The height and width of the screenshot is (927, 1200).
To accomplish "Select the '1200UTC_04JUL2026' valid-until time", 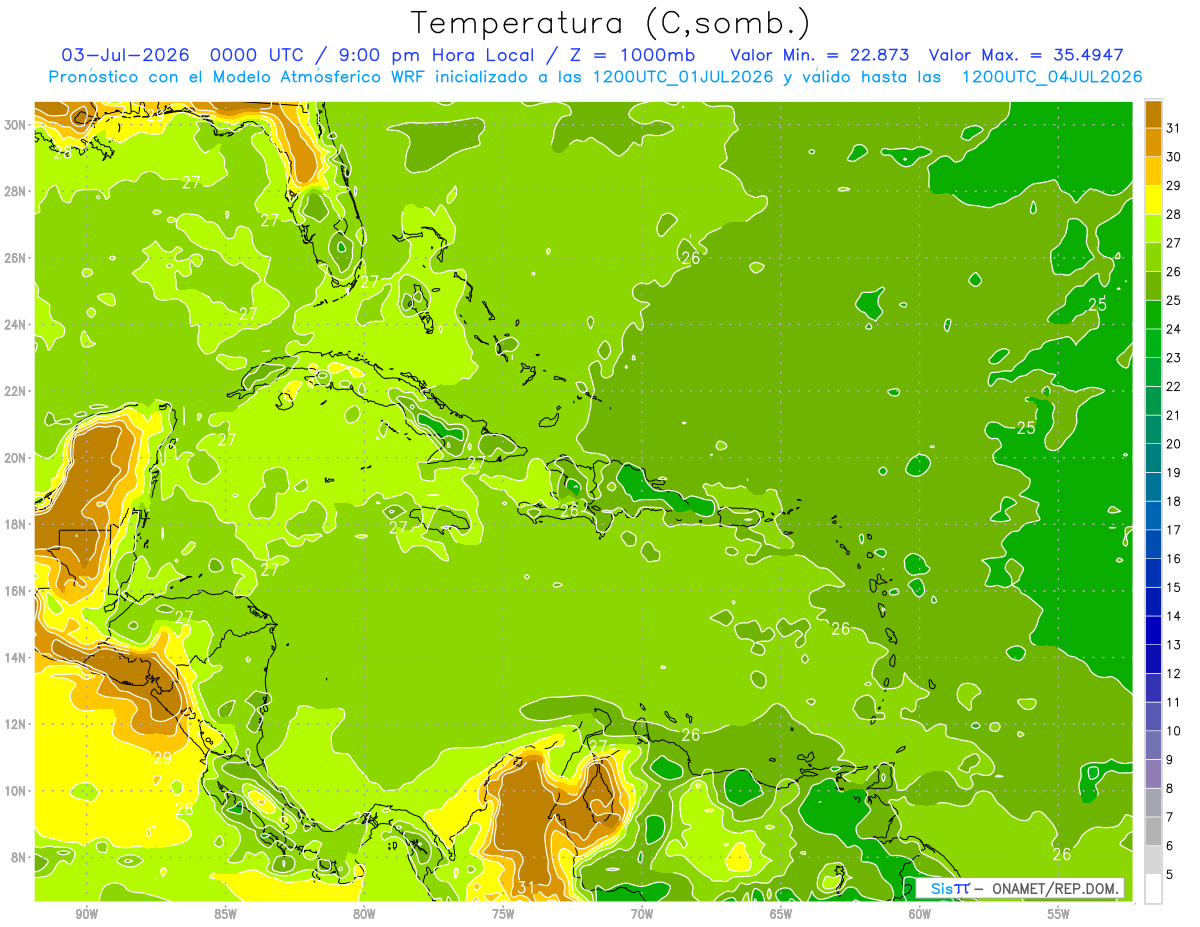I will [x=1051, y=77].
